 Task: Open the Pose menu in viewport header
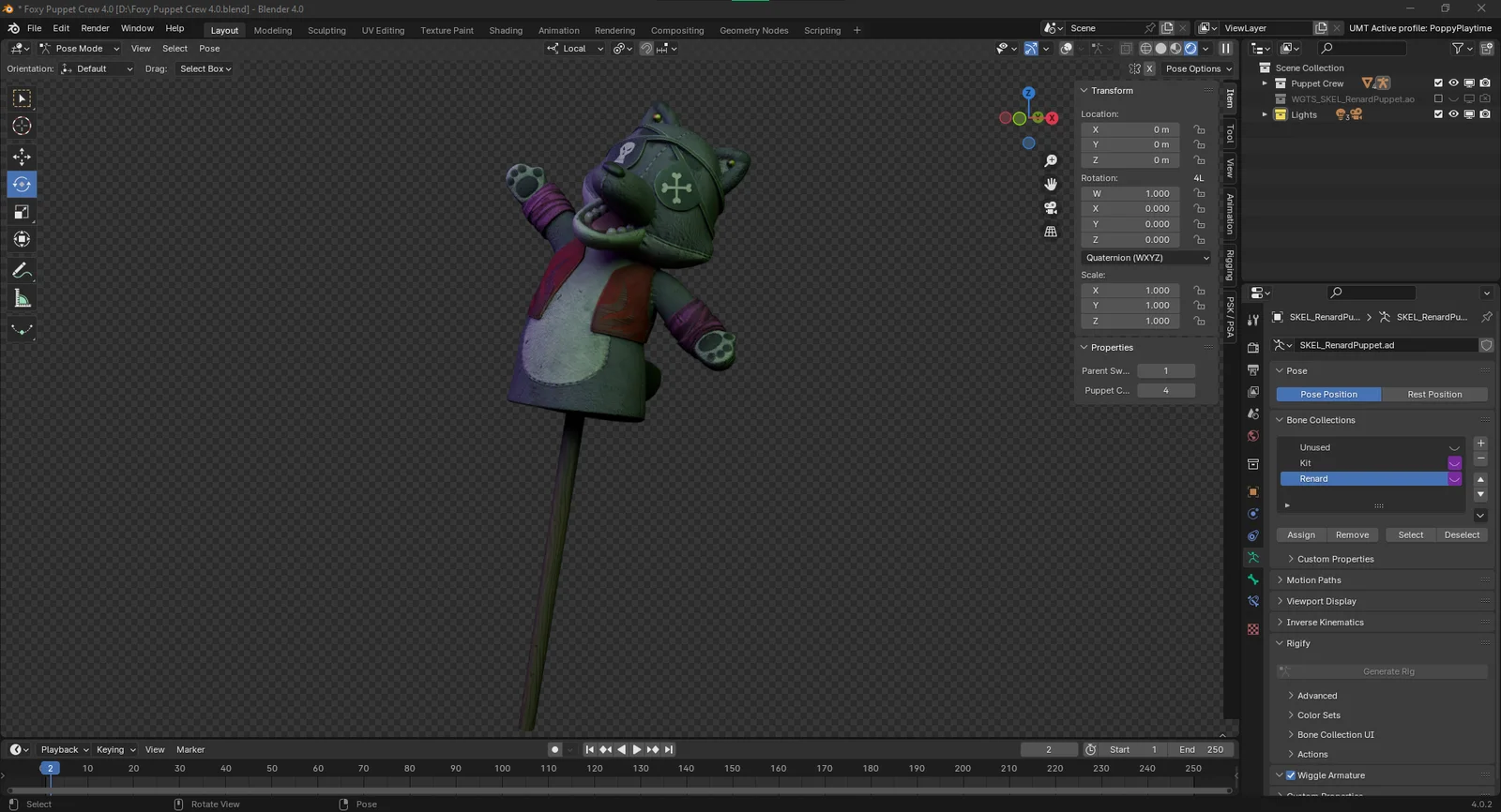click(209, 49)
